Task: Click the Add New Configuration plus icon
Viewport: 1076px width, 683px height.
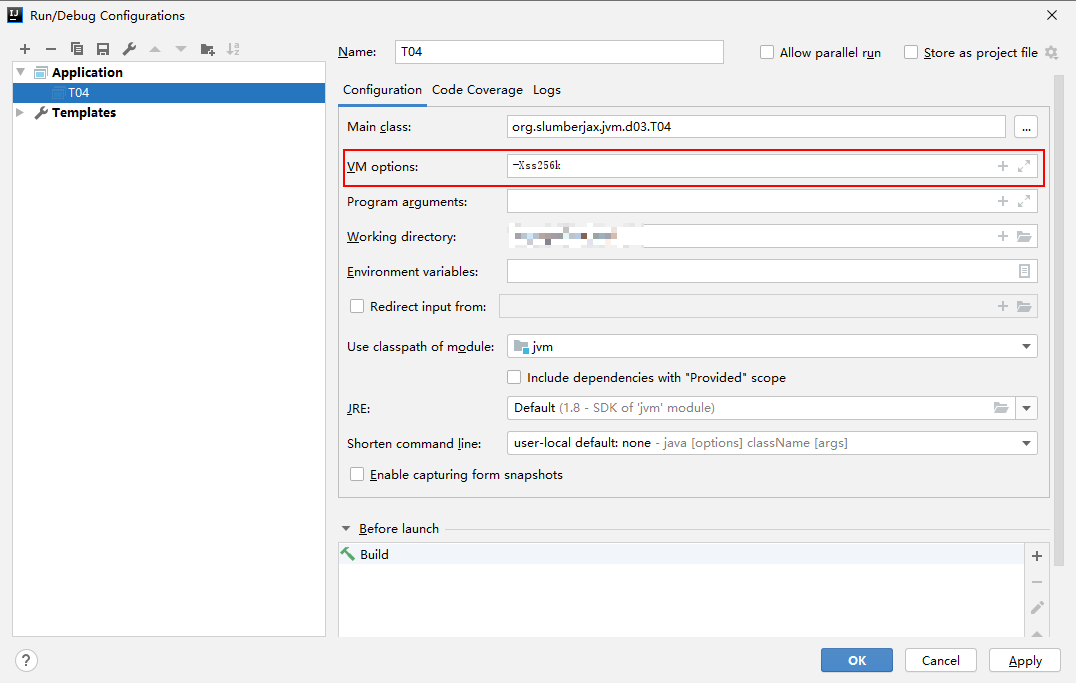Action: (x=25, y=49)
